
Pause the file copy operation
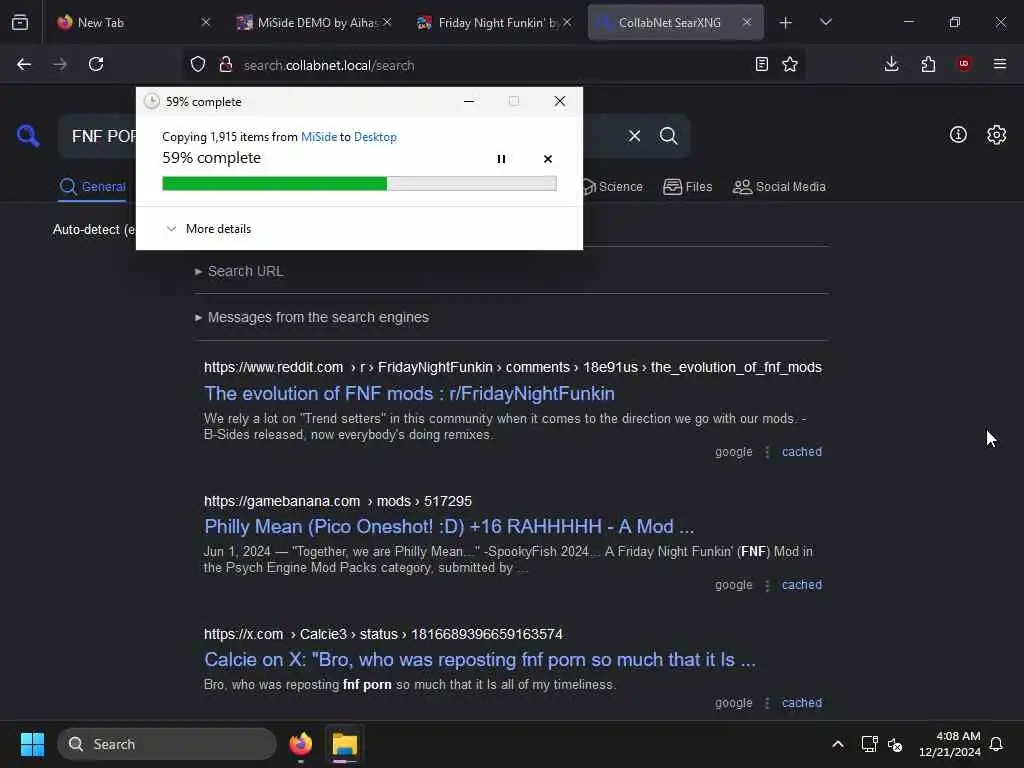tap(501, 159)
